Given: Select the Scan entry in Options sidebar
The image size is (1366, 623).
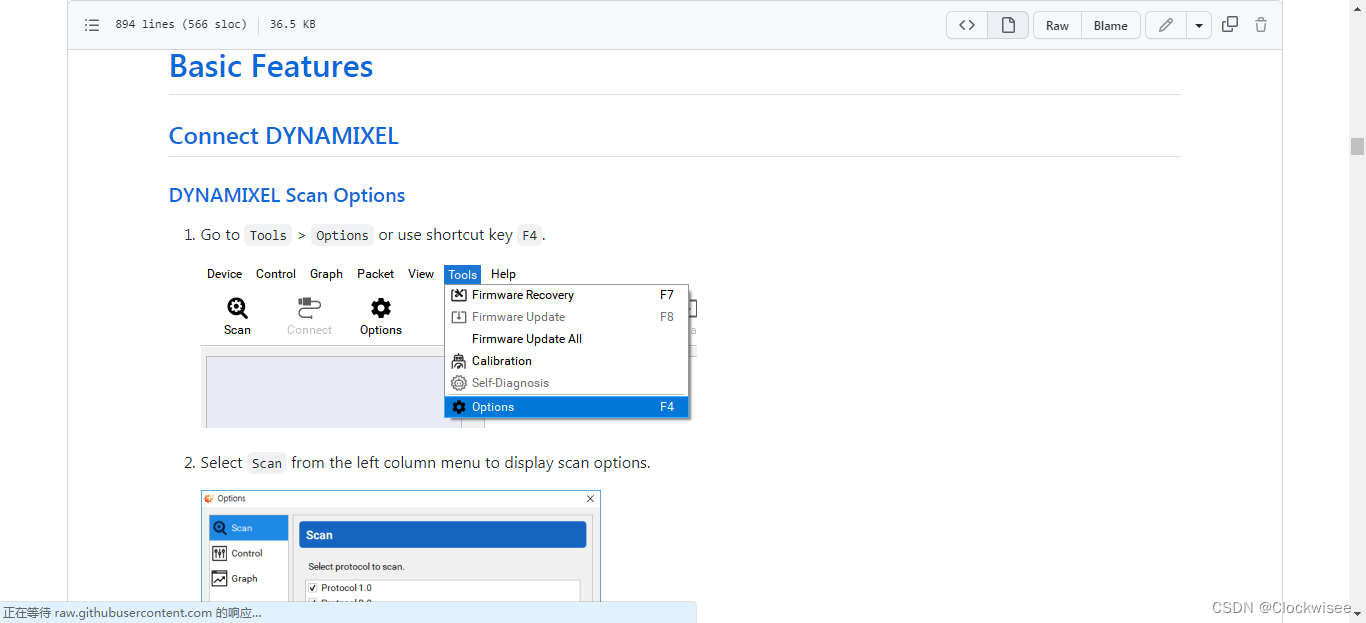Looking at the screenshot, I should click(x=240, y=527).
